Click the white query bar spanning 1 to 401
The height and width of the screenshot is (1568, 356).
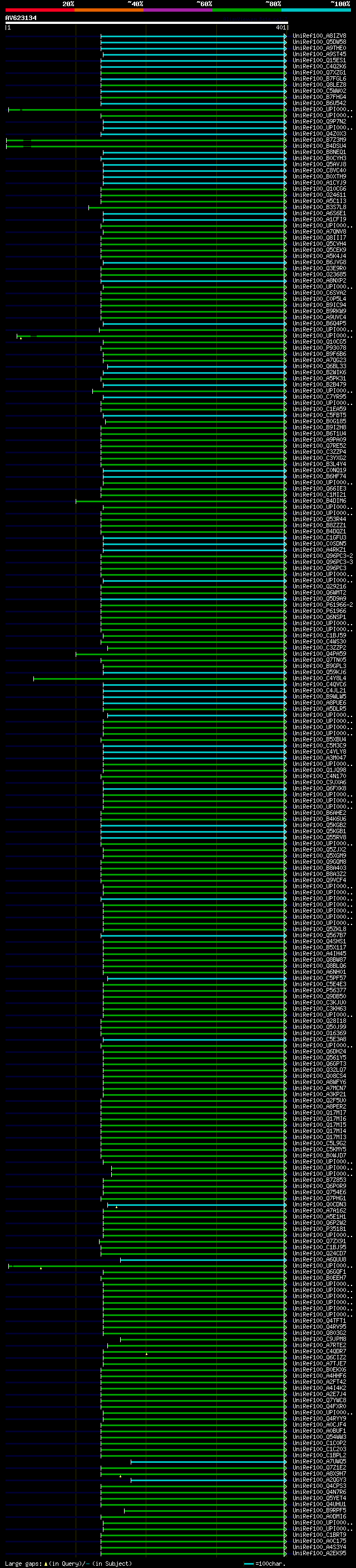tap(146, 22)
